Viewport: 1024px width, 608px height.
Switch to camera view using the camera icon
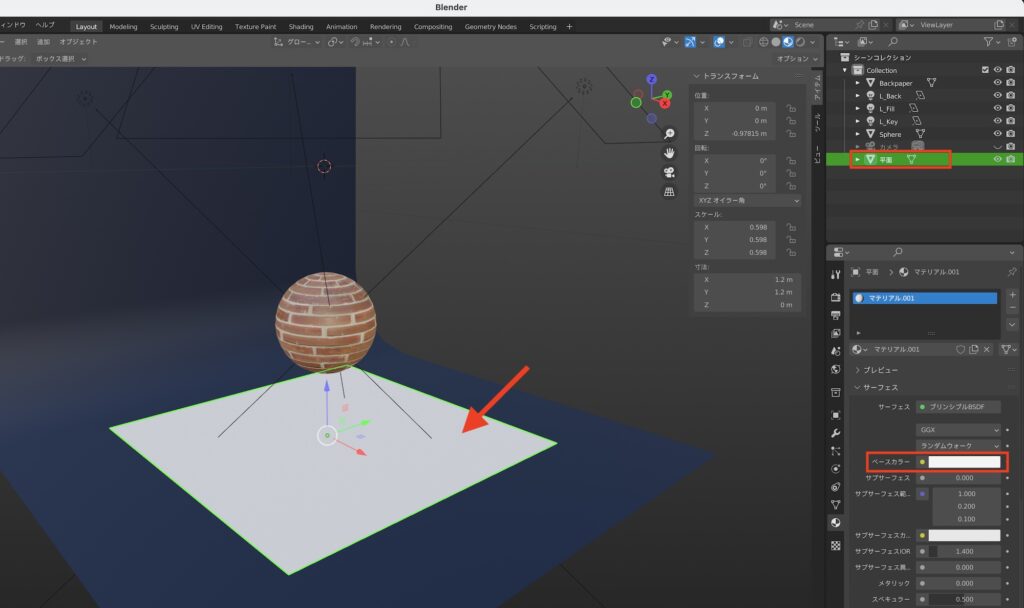[x=668, y=172]
